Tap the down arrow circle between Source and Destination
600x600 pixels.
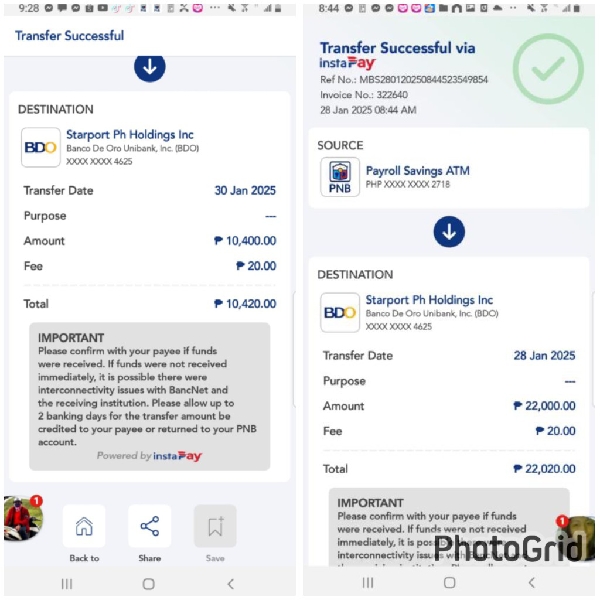[x=449, y=232]
